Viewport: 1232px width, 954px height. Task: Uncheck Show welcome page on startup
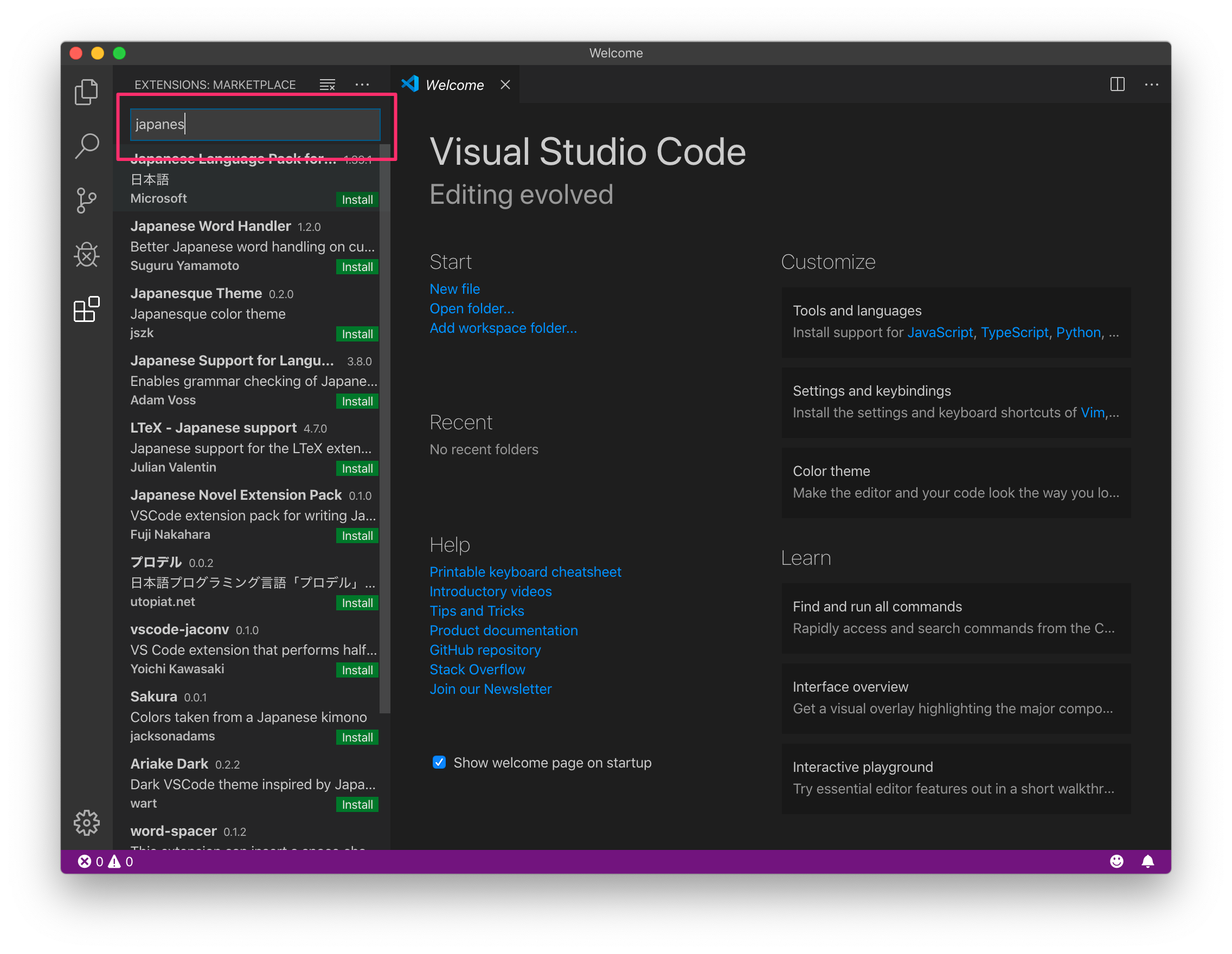439,762
